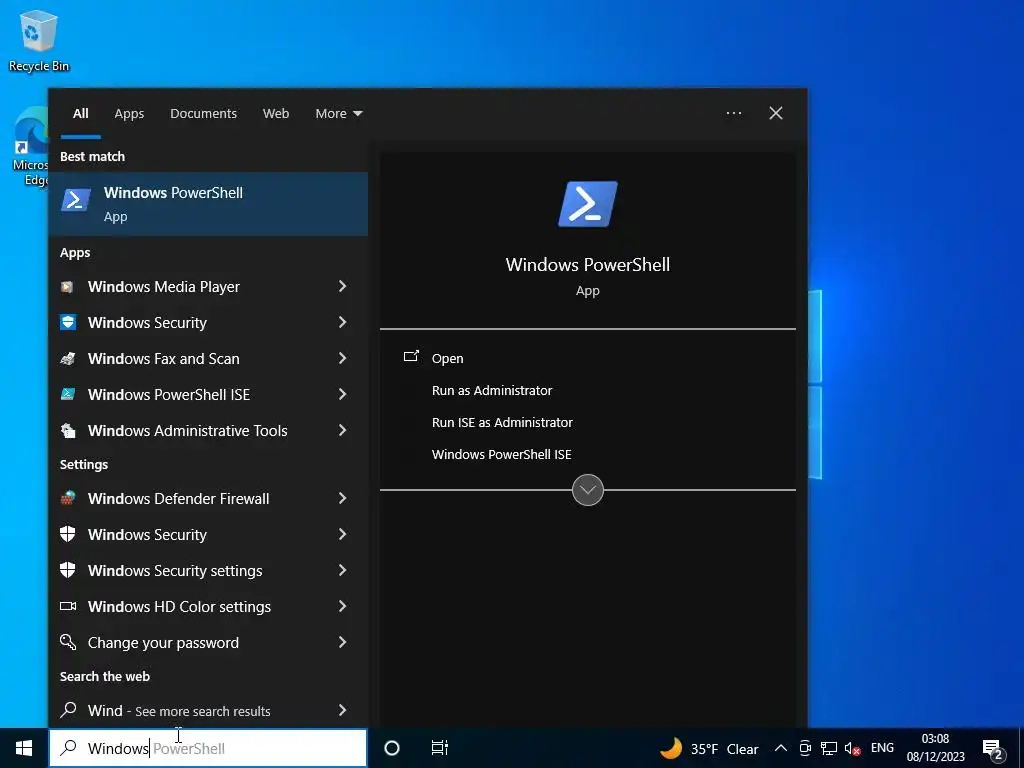The height and width of the screenshot is (768, 1024).
Task: Expand Windows PowerShell ISE chevron
Action: click(x=342, y=394)
